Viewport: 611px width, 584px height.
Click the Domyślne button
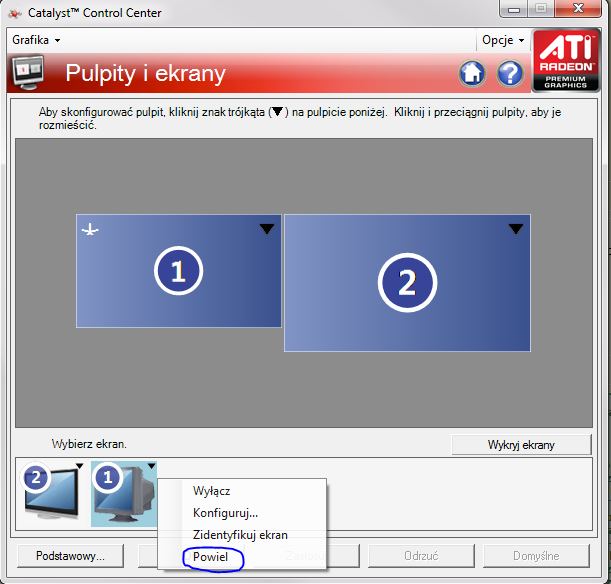(x=536, y=556)
